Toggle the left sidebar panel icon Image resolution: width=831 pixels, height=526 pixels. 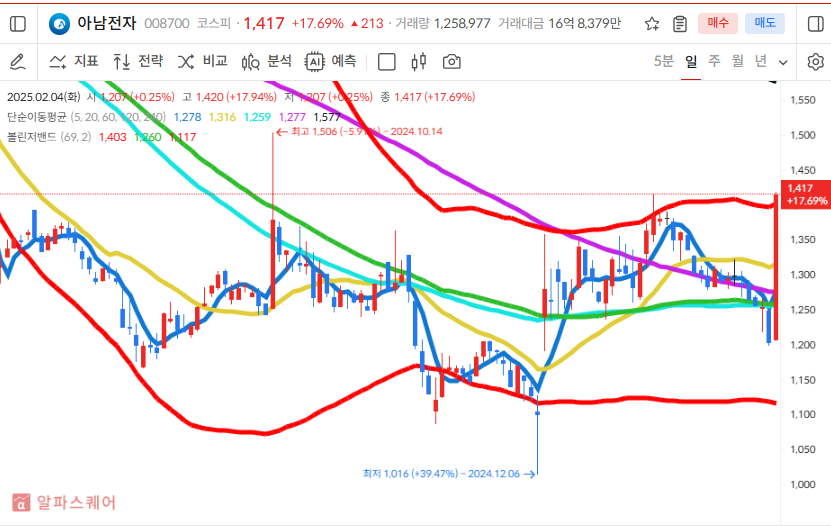tap(17, 24)
